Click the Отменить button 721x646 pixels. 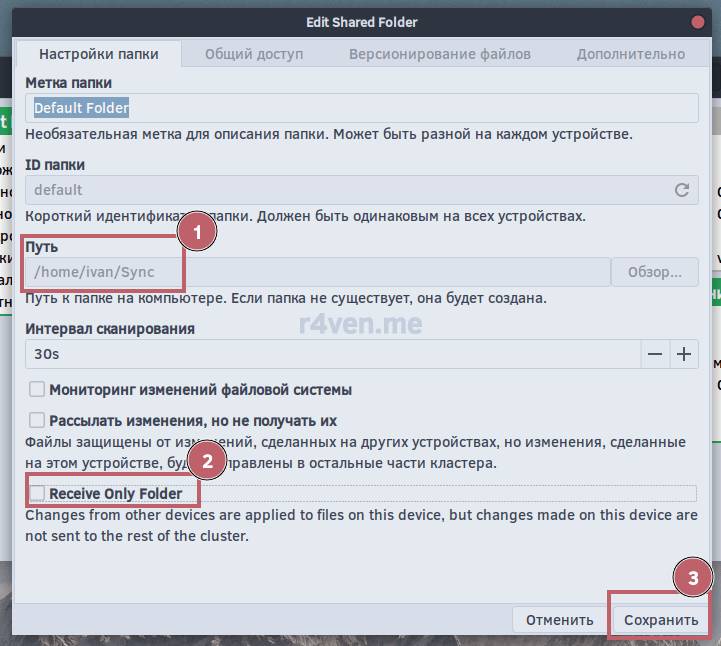coord(559,620)
